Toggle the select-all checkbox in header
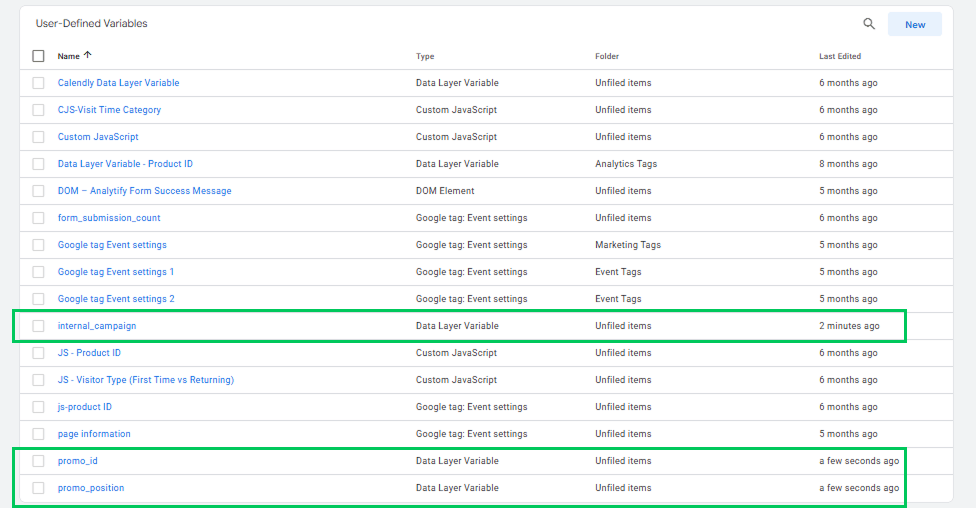The height and width of the screenshot is (508, 976). [x=39, y=56]
